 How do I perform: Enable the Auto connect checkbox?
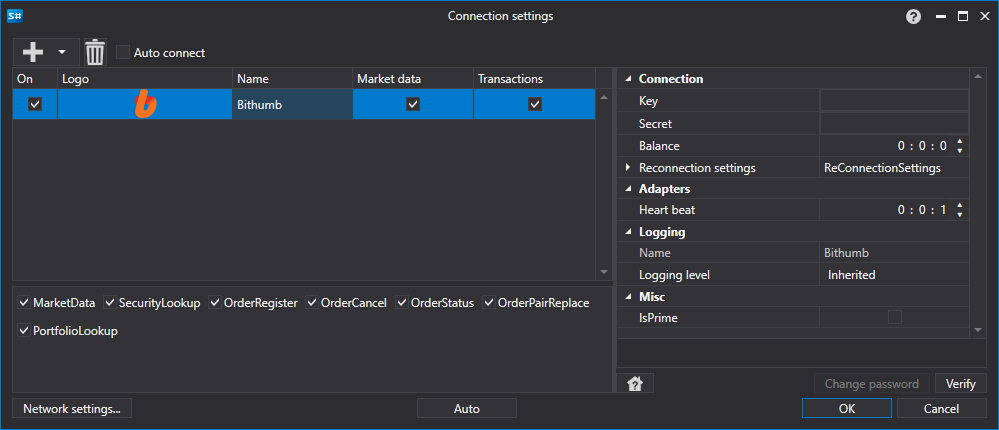[123, 53]
